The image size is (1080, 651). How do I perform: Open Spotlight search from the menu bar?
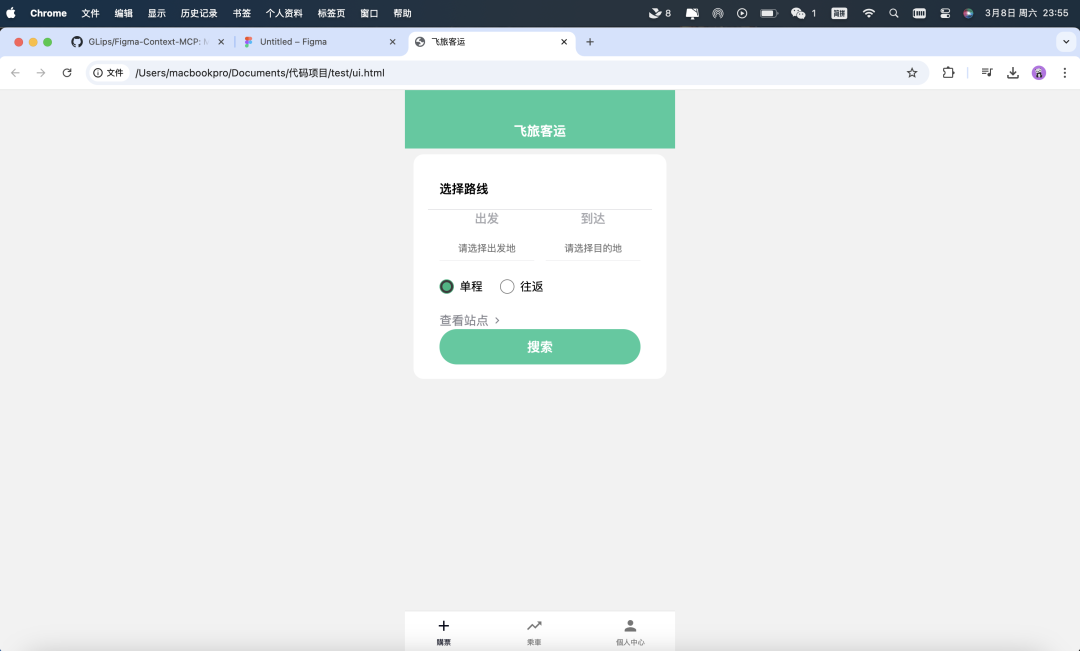(893, 13)
